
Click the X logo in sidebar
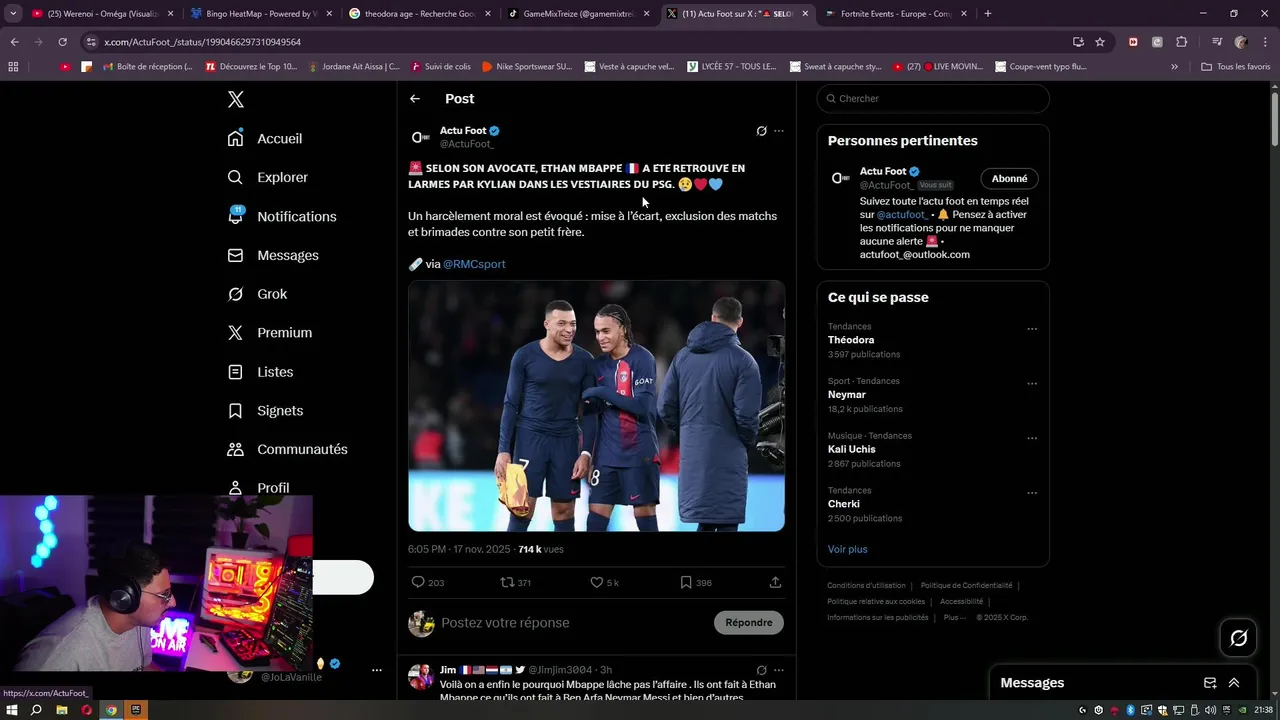tap(235, 99)
